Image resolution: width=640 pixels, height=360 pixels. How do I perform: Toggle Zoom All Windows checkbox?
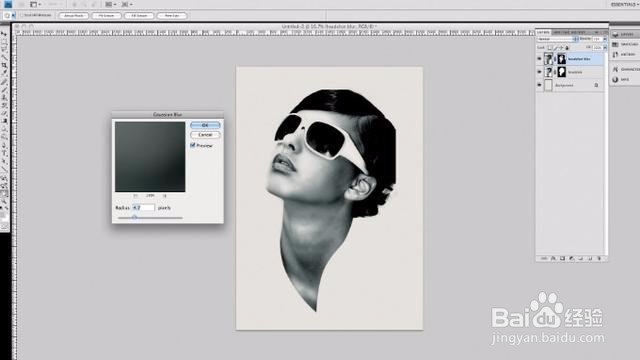[x=22, y=16]
